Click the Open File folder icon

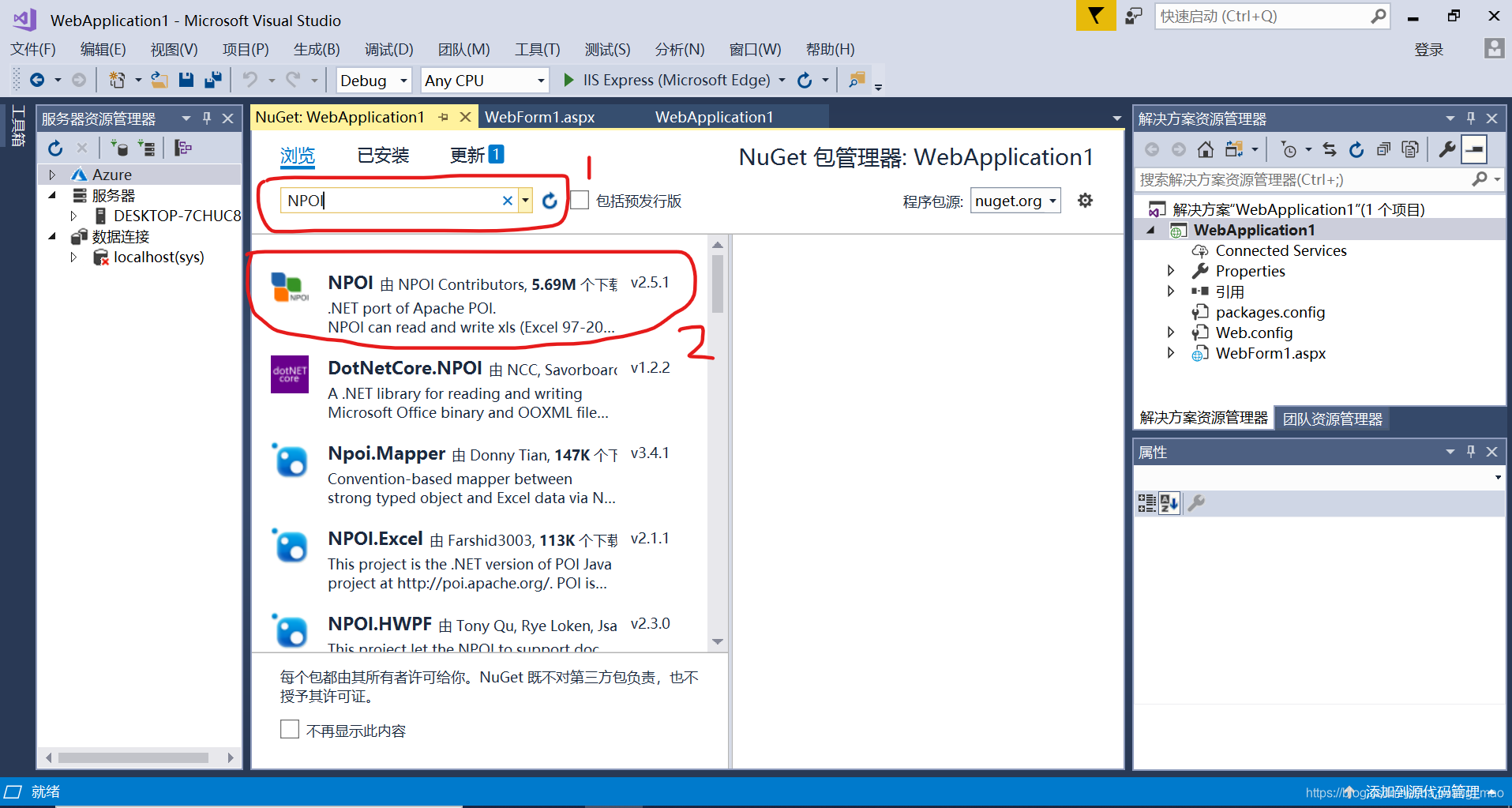[x=159, y=80]
